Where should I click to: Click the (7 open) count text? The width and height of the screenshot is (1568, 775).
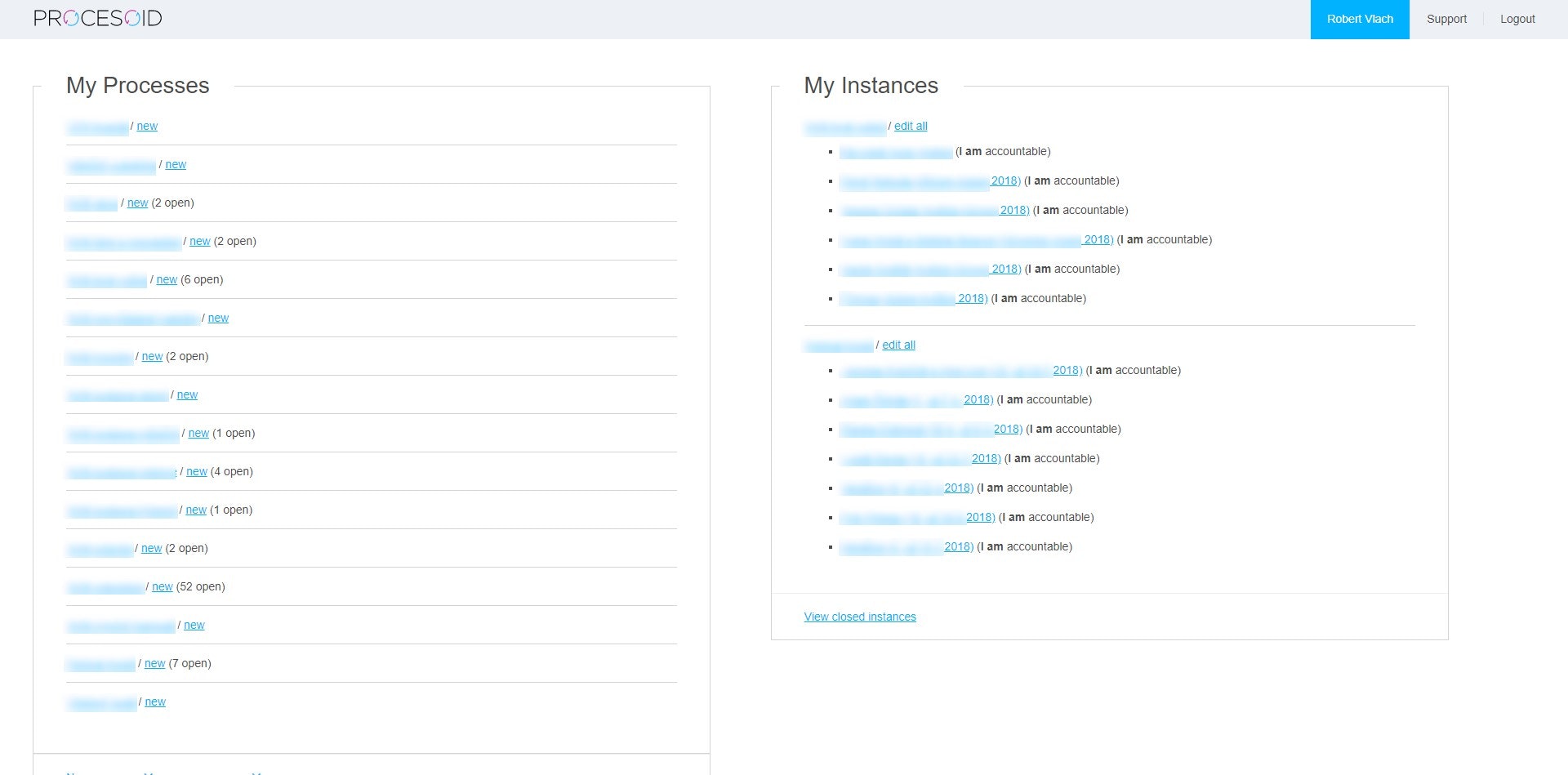pos(190,663)
